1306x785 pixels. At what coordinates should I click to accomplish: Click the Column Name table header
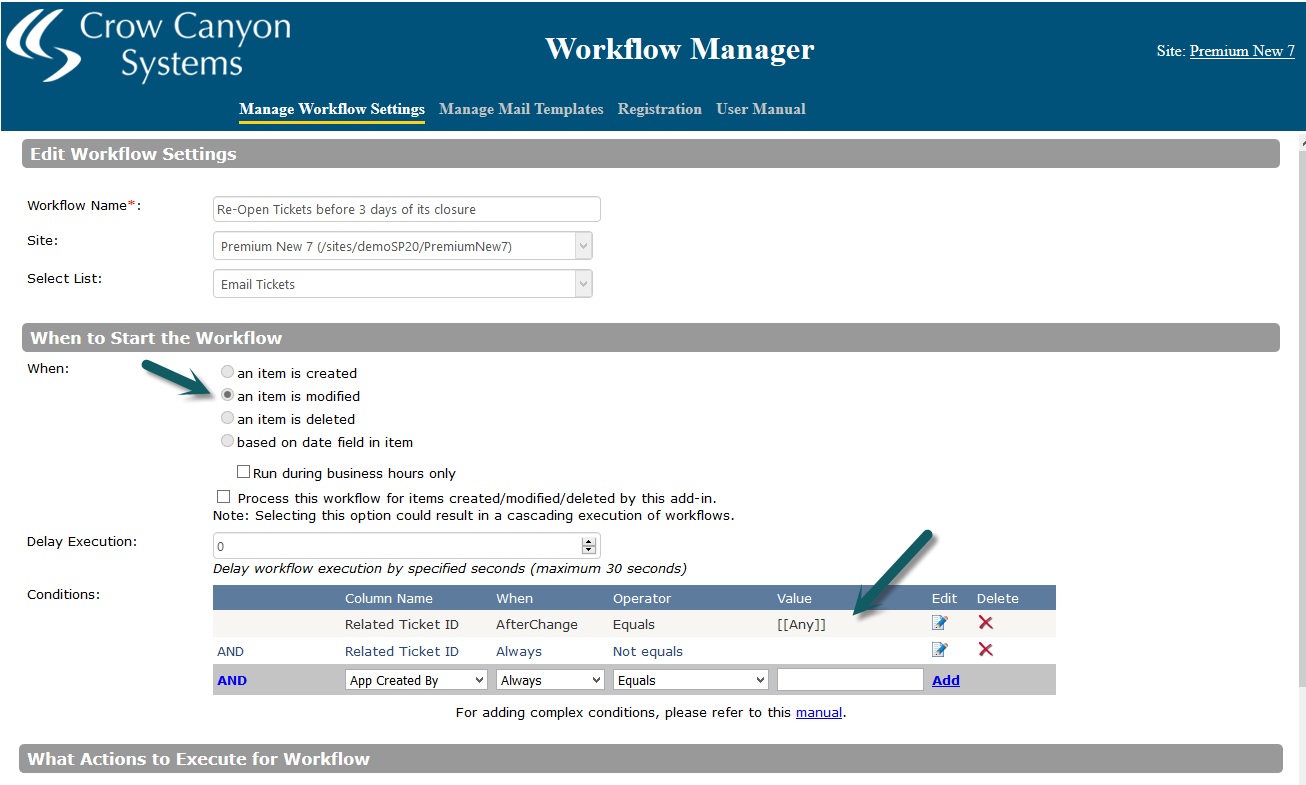click(x=389, y=598)
